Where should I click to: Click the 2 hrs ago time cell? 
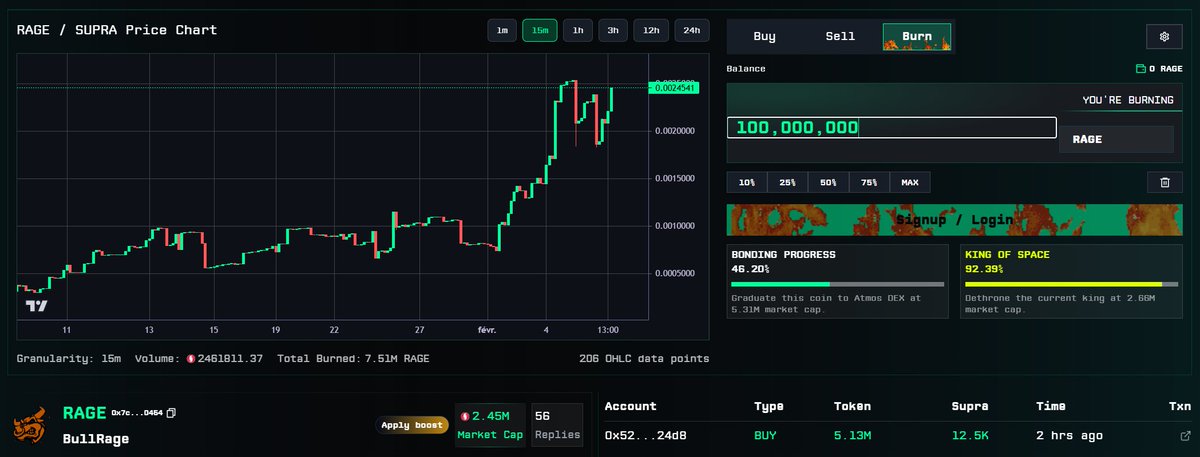pos(1069,436)
